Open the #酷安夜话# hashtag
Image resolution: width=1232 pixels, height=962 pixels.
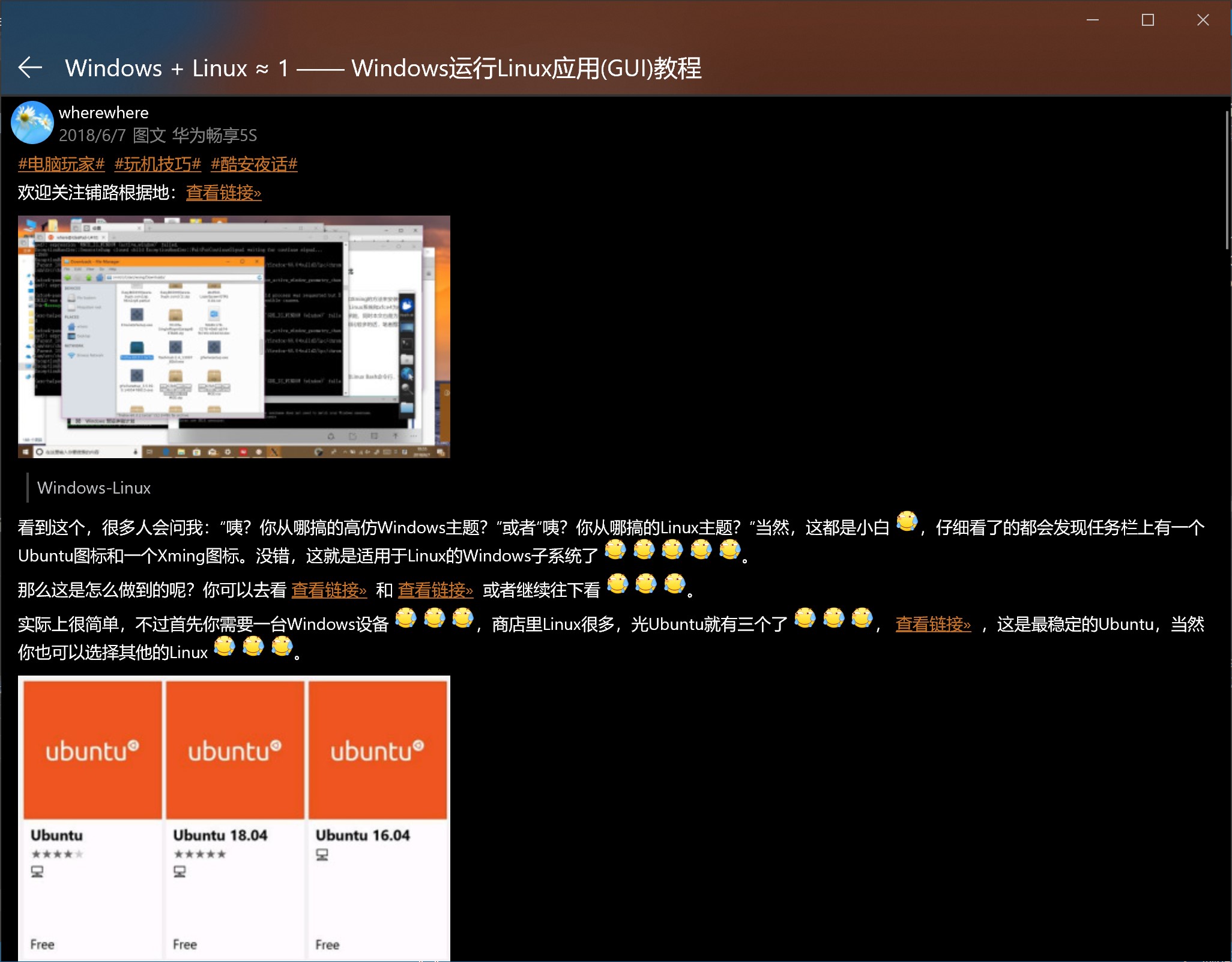click(254, 164)
